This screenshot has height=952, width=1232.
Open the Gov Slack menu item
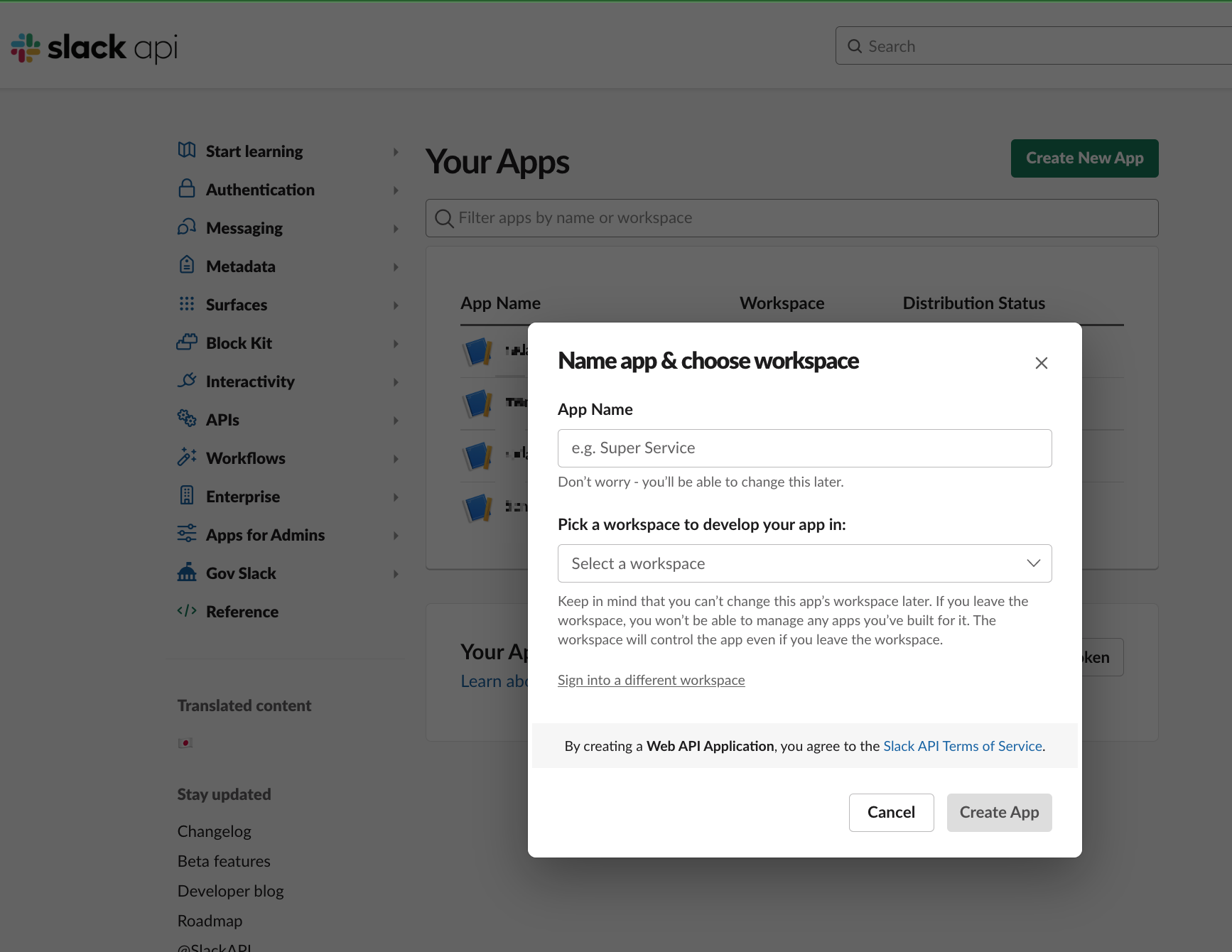coord(241,573)
